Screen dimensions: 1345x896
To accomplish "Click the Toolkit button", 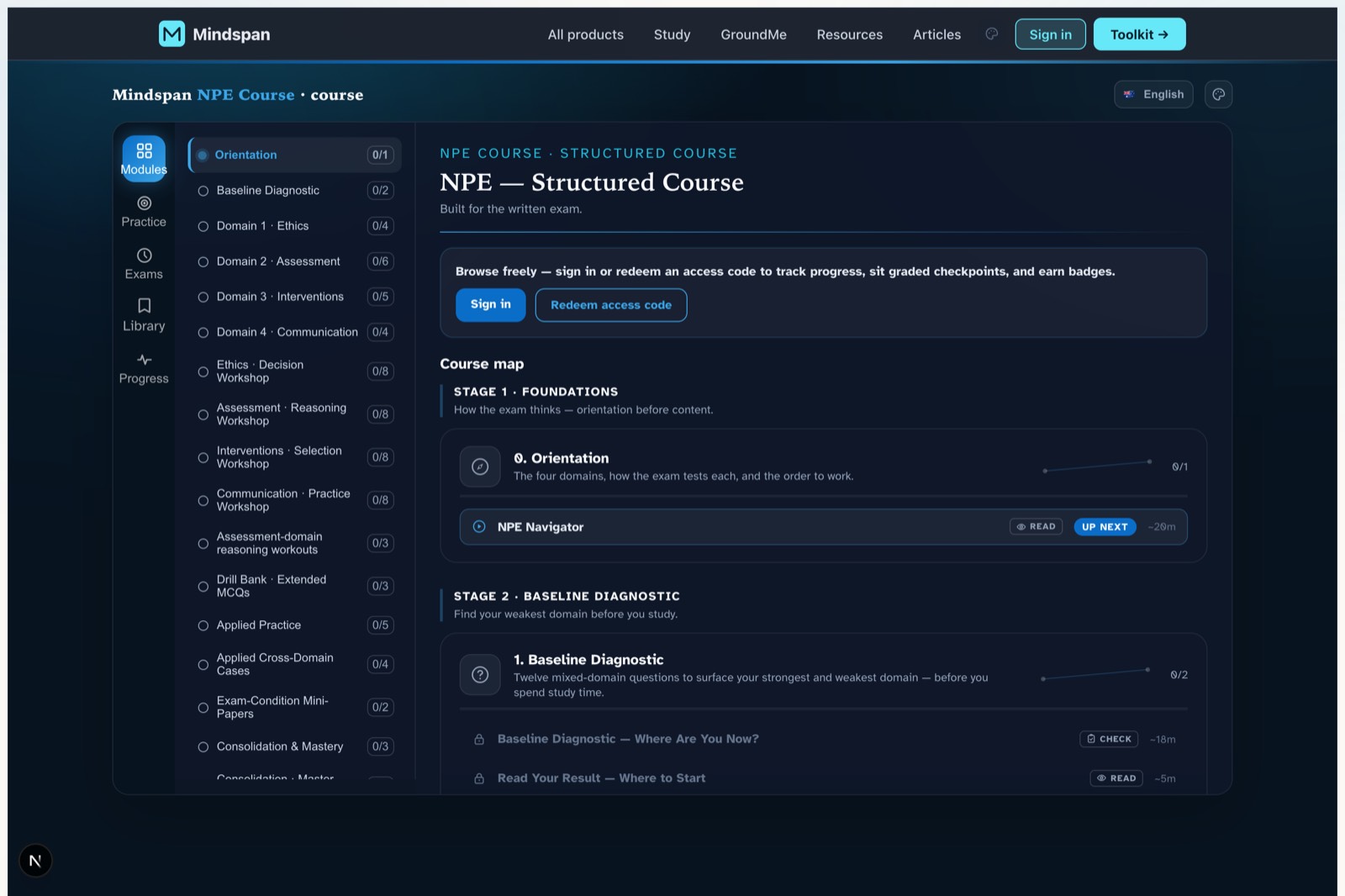I will [1139, 34].
